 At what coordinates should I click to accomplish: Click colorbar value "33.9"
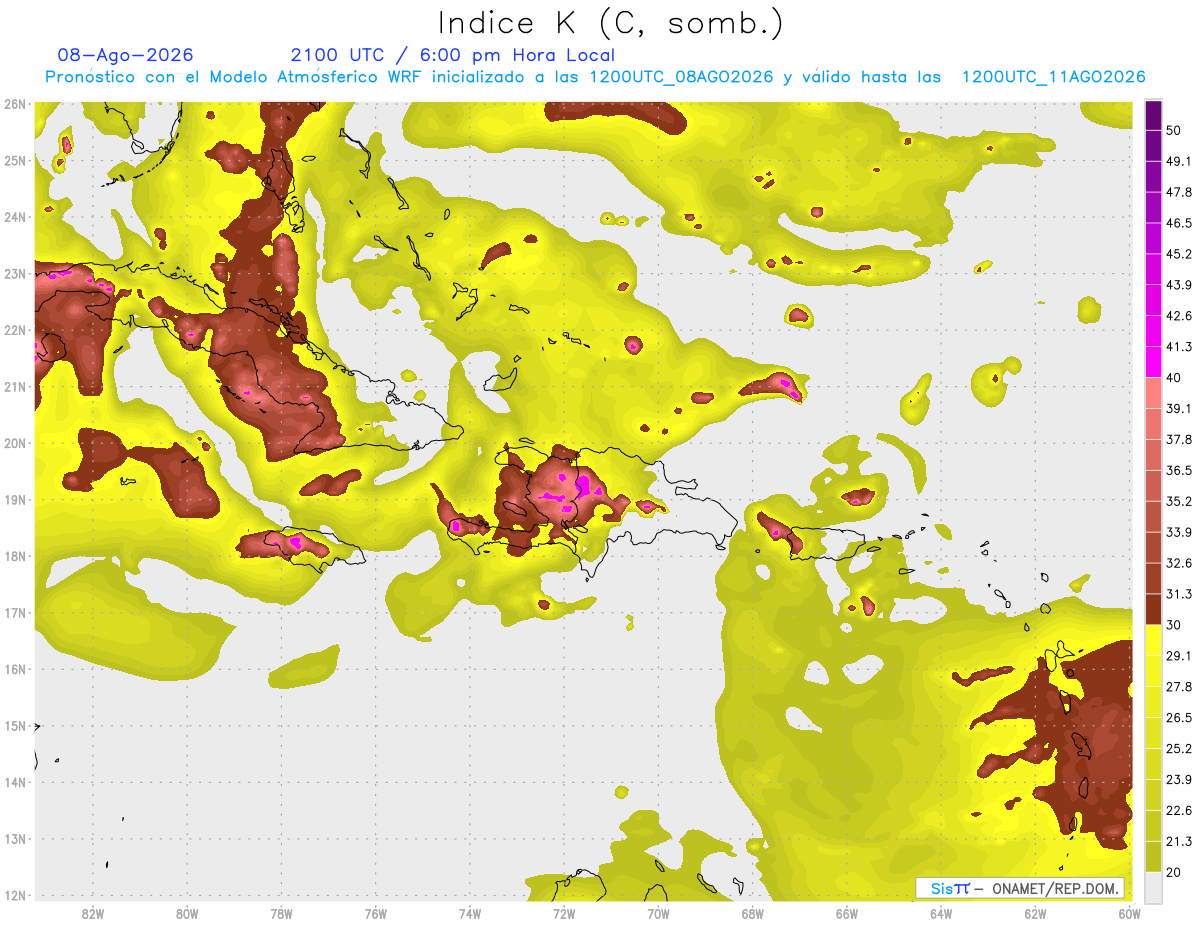point(1179,532)
